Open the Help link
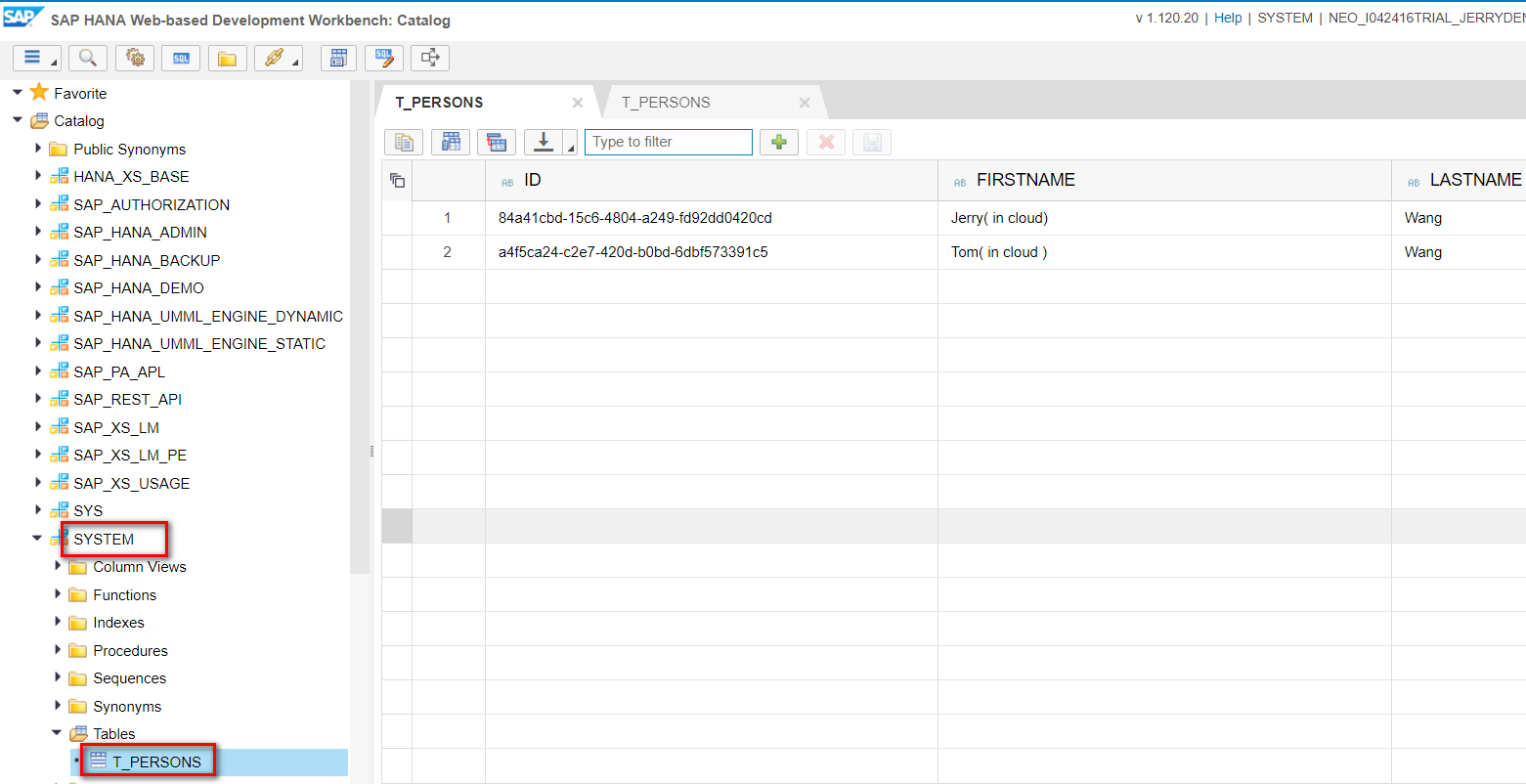 click(1228, 18)
